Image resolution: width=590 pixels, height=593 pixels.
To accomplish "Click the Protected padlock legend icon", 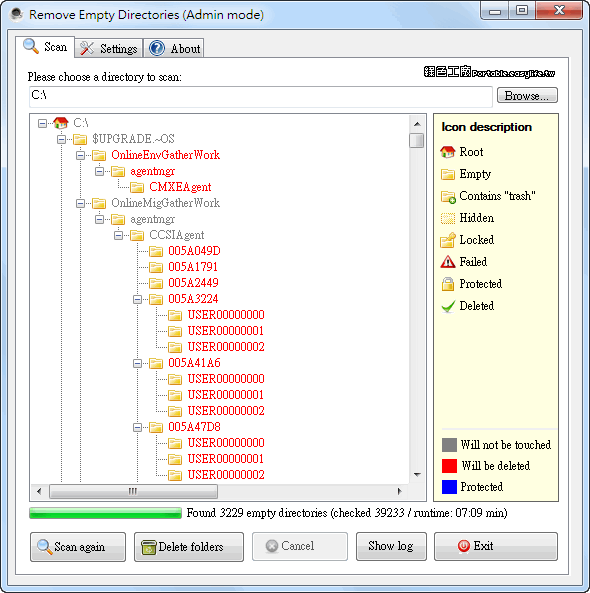I will tap(448, 284).
